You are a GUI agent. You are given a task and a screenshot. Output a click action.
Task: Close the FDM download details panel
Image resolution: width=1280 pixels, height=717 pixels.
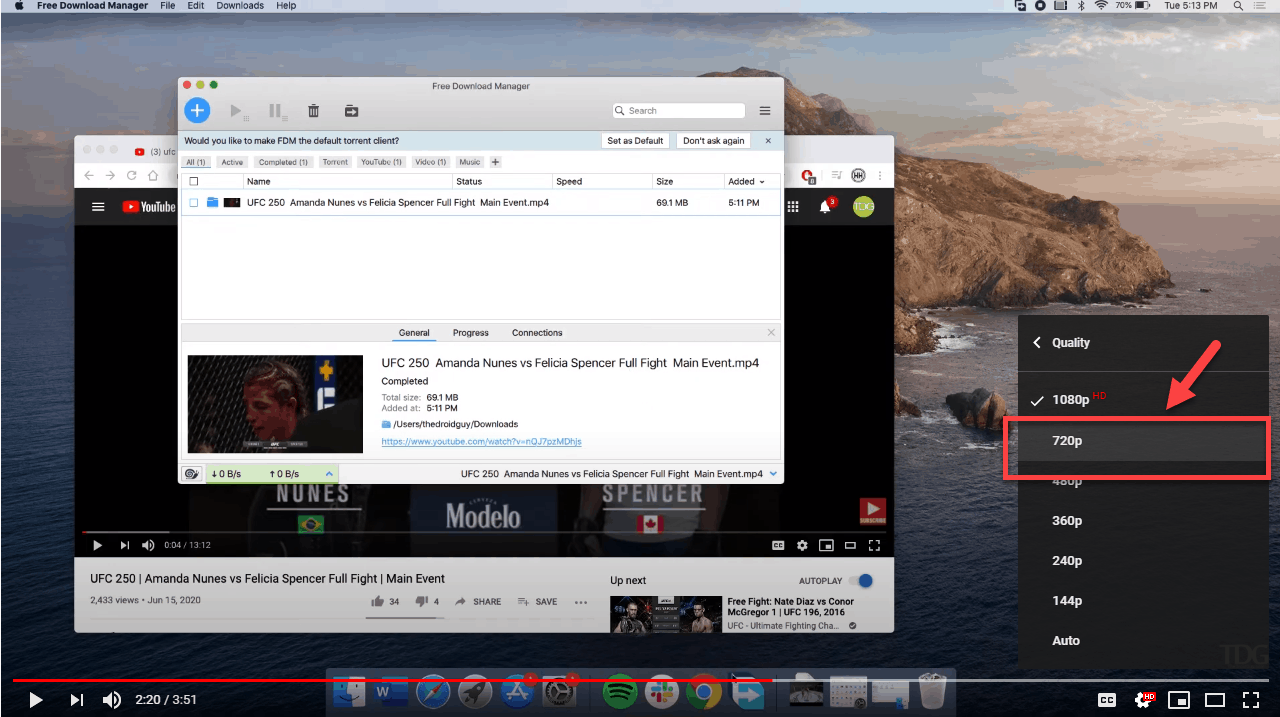771,332
